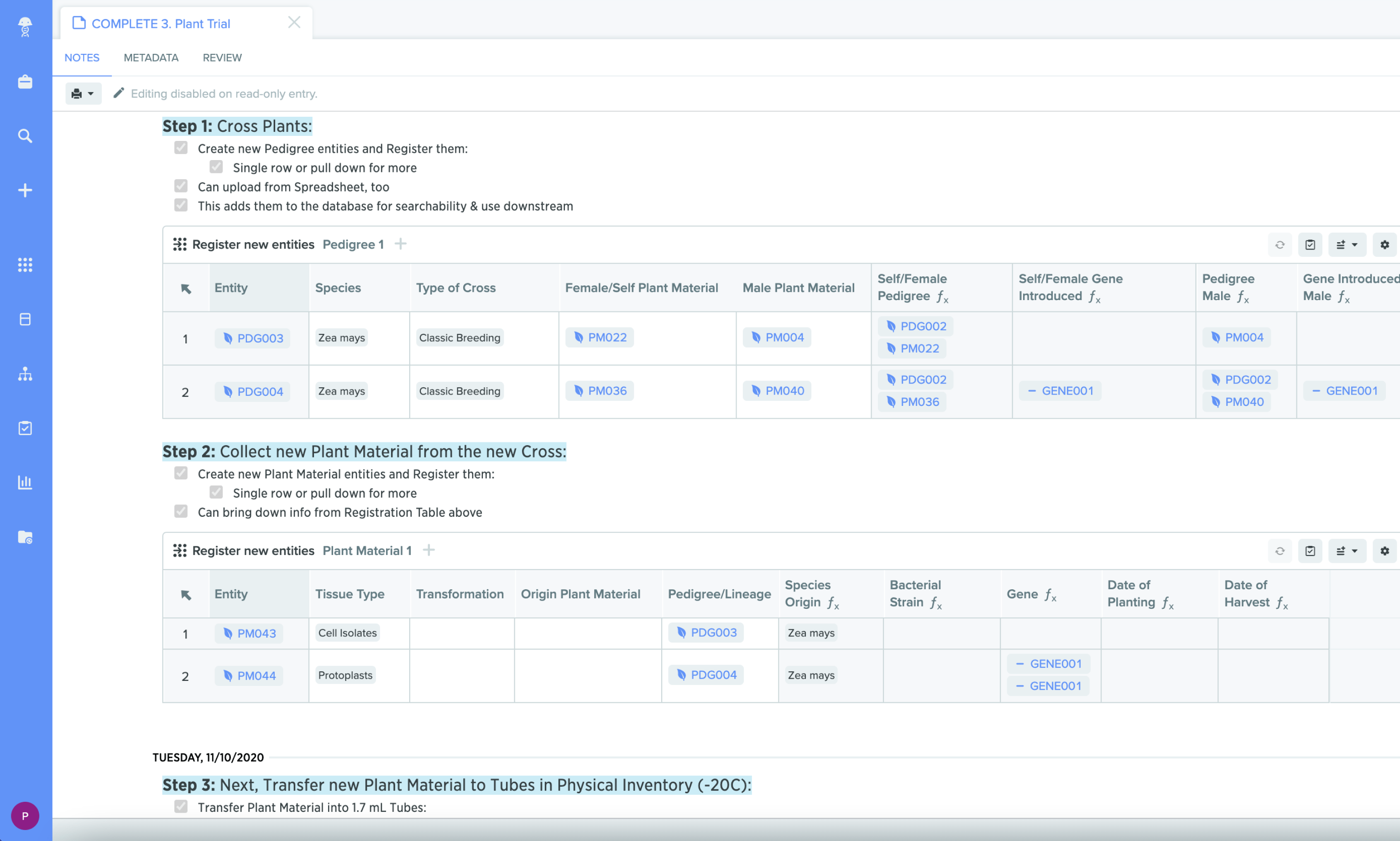This screenshot has height=841, width=1400.
Task: Open the table options dropdown on Pedigree table
Action: coord(1347,245)
